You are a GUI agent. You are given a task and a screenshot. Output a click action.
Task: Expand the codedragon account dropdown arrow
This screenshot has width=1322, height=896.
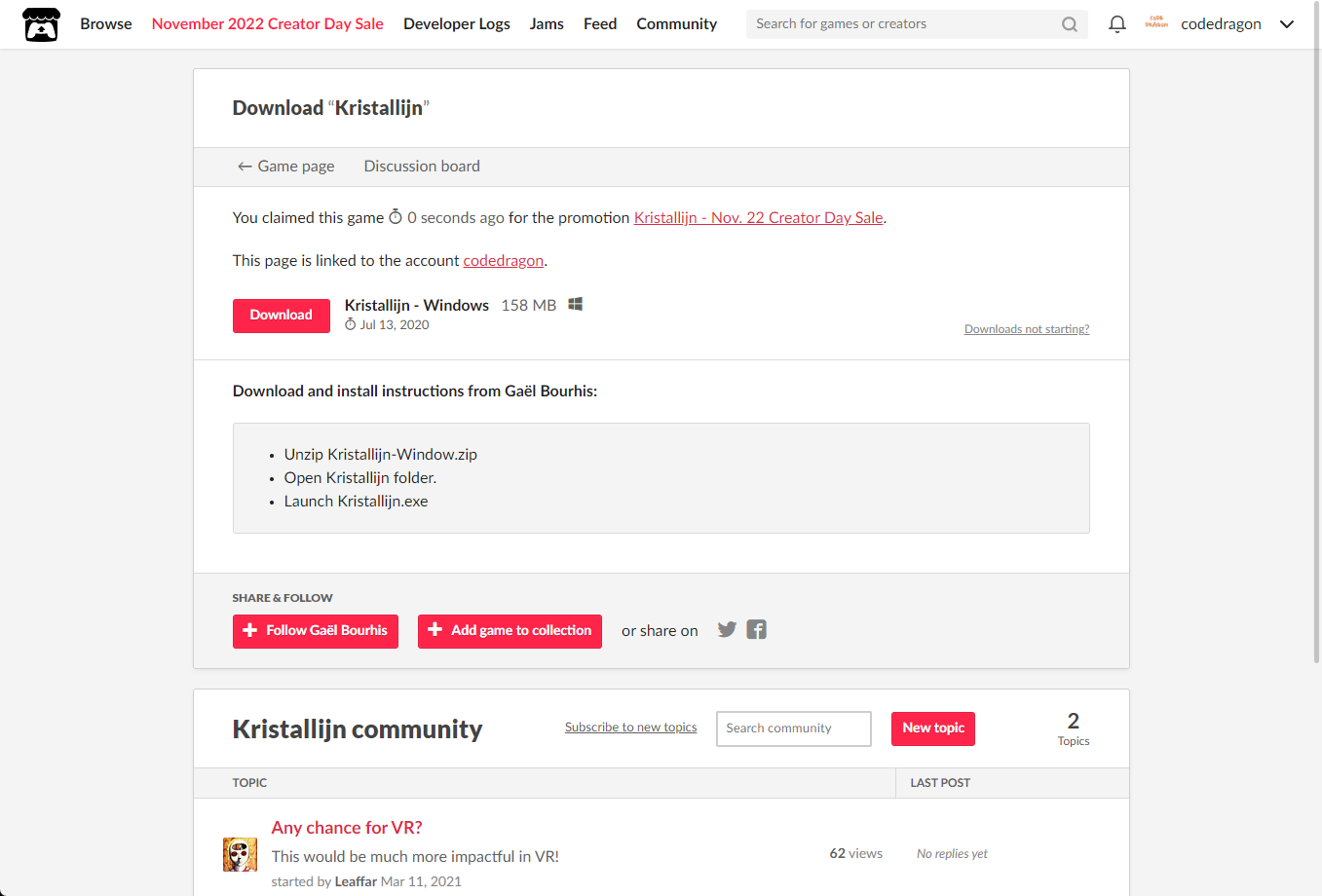(x=1287, y=24)
